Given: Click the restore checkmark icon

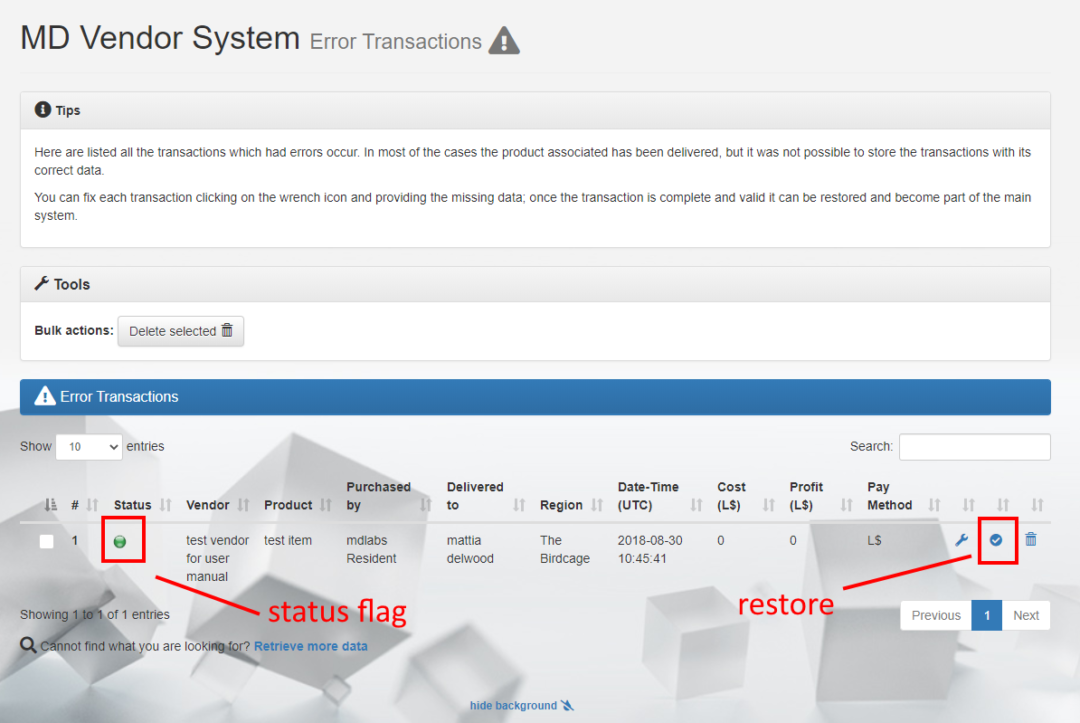Looking at the screenshot, I should [x=997, y=540].
